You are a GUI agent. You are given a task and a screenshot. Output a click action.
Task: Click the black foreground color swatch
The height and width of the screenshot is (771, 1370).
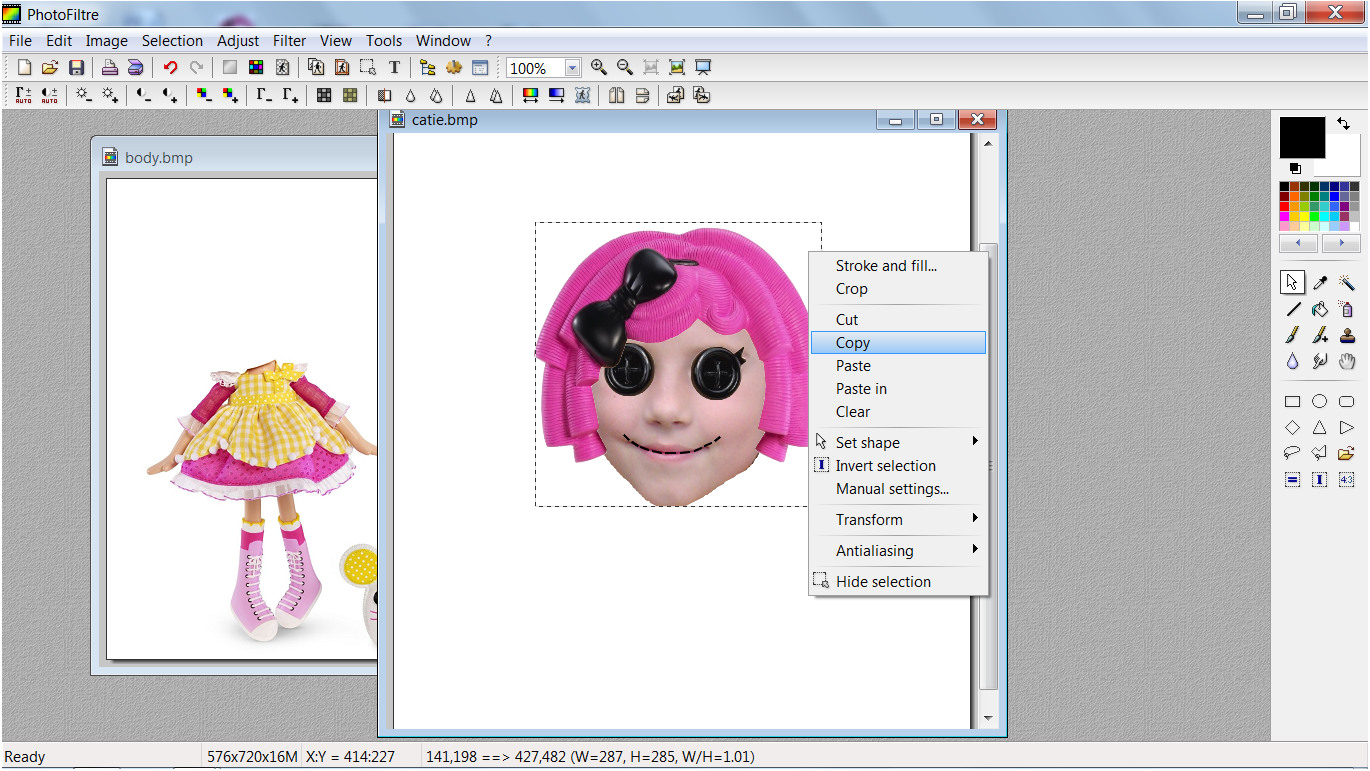[x=1302, y=137]
